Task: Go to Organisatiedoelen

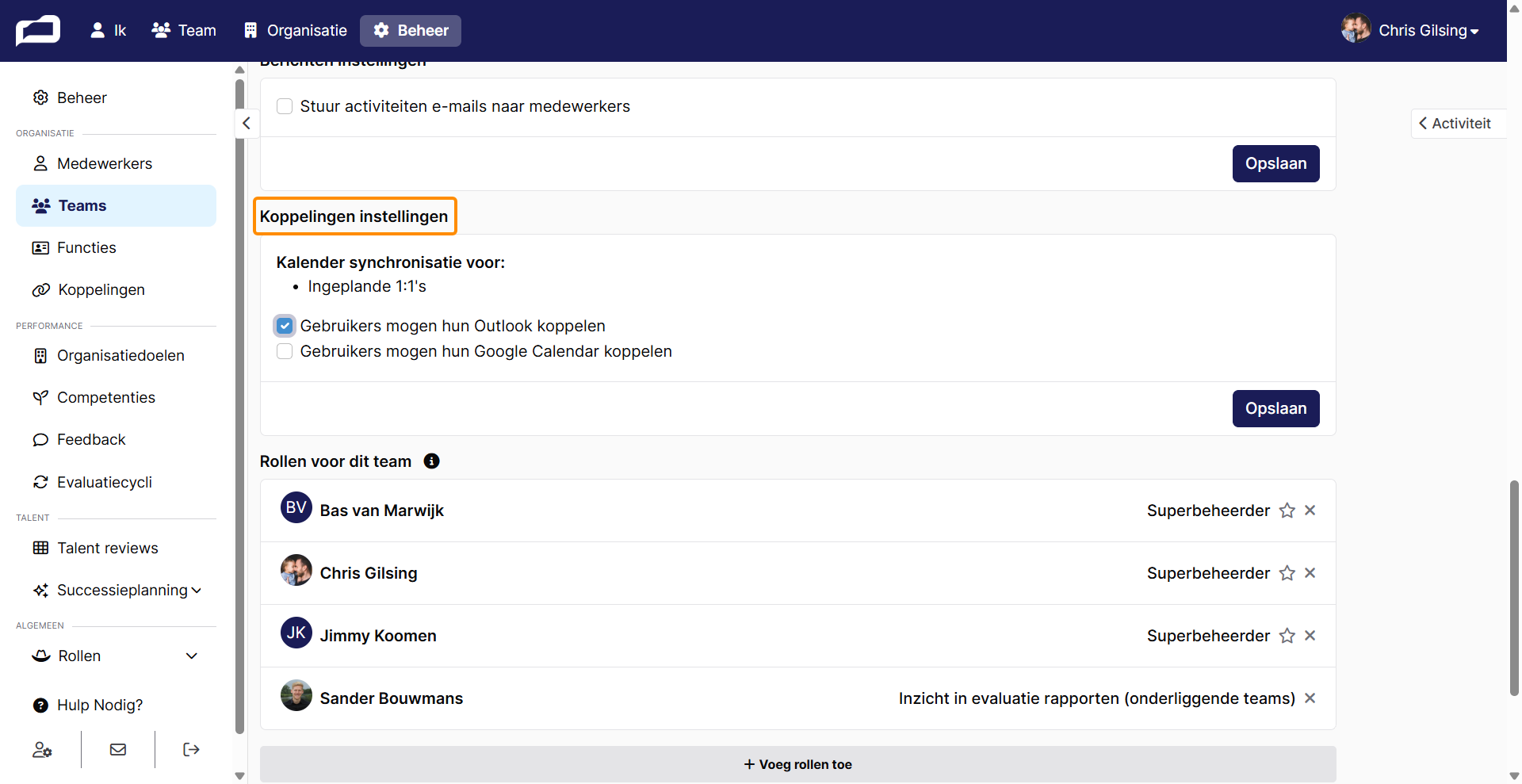Action: (116, 355)
